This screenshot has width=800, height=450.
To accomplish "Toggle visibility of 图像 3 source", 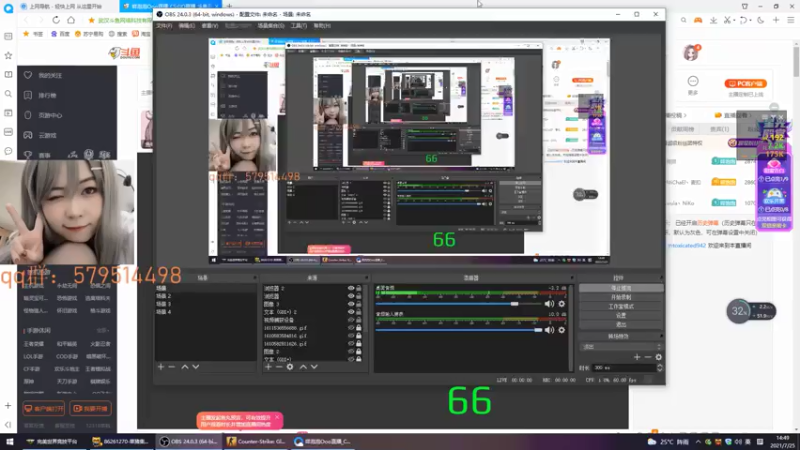I will coord(351,304).
